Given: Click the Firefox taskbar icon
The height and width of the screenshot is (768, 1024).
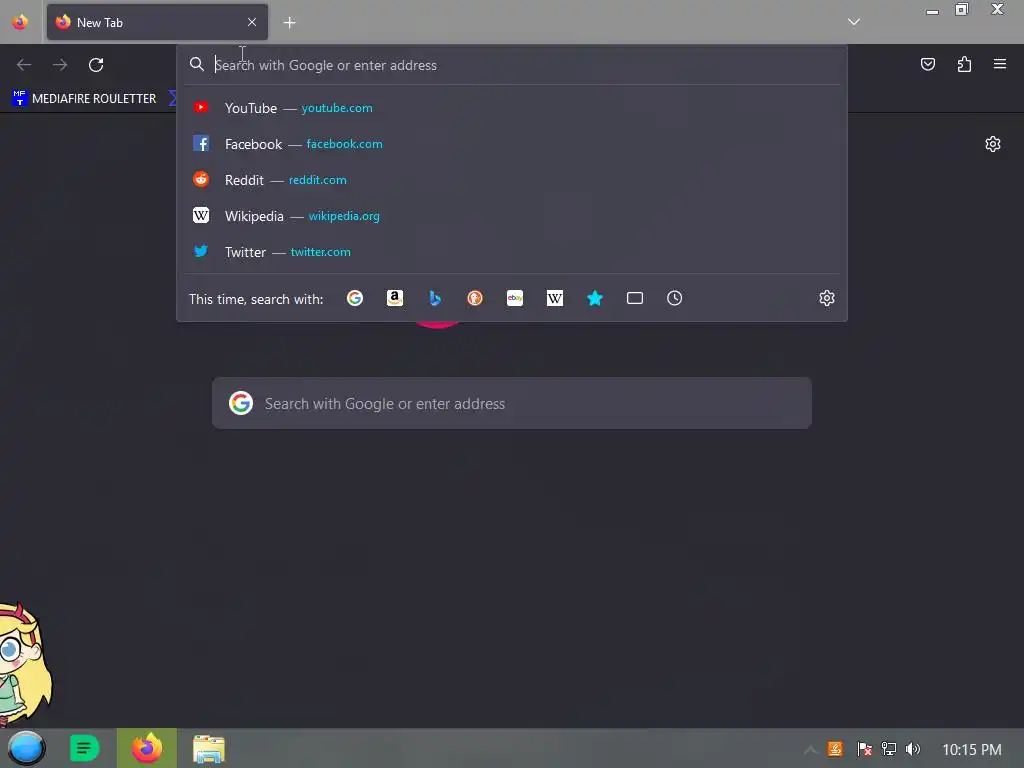Looking at the screenshot, I should [147, 748].
